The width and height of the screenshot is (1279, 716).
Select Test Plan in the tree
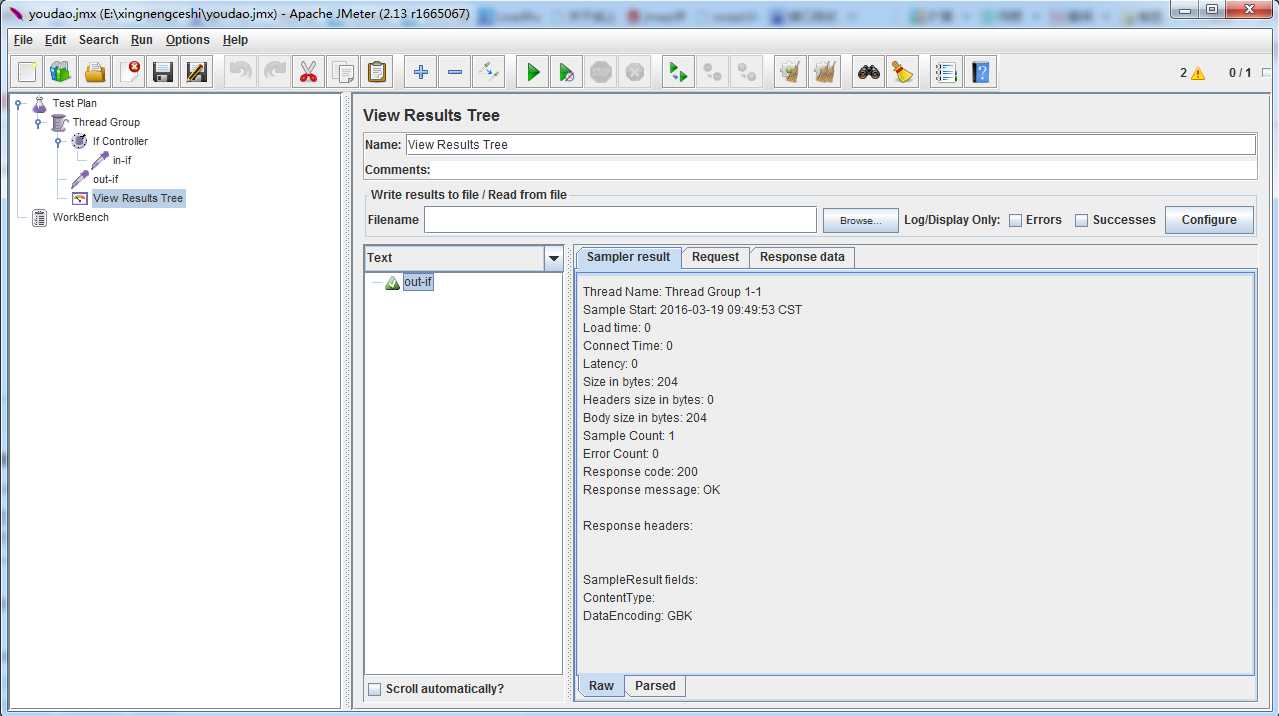pyautogui.click(x=75, y=103)
